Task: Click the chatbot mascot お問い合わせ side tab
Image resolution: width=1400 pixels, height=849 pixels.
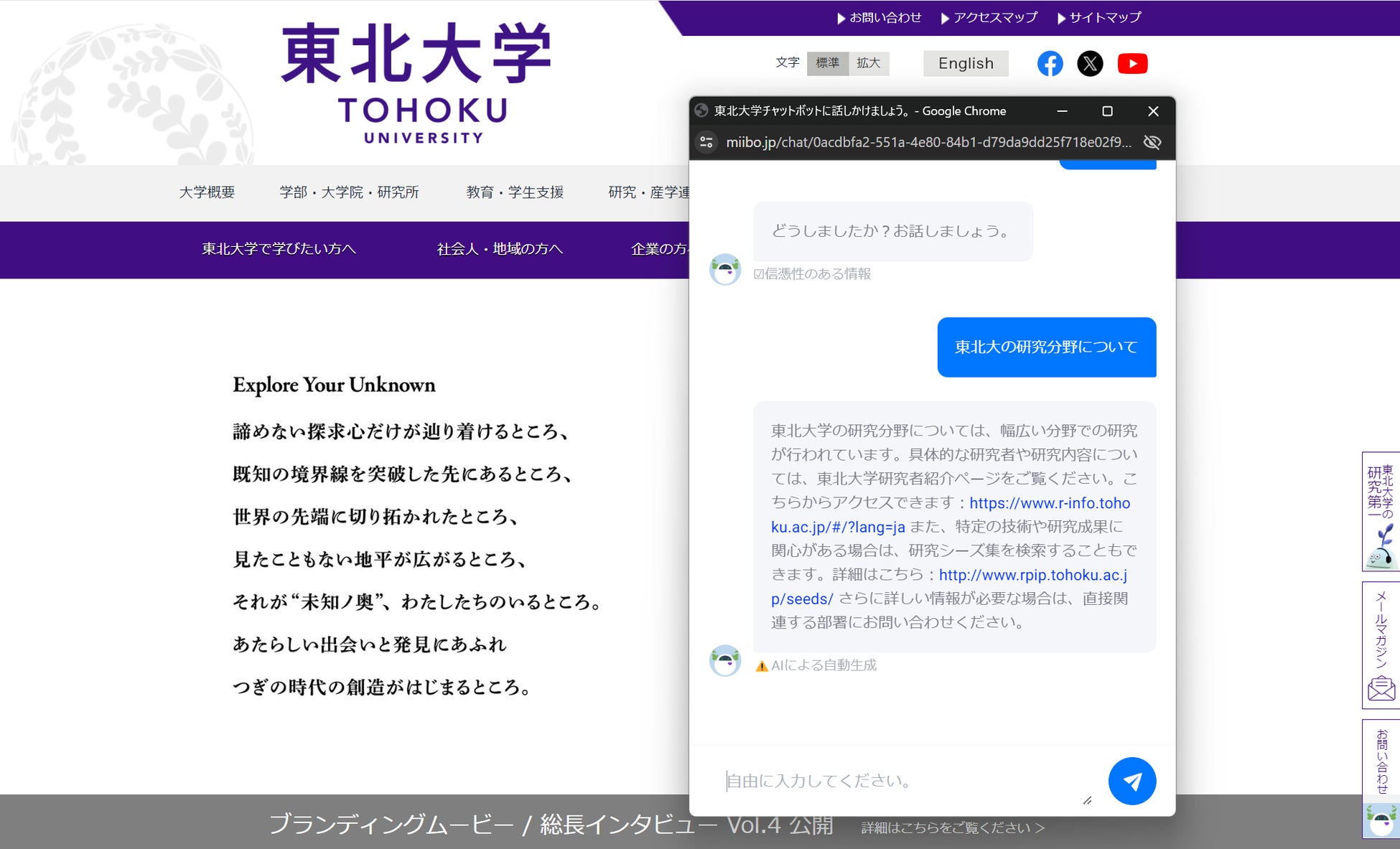Action: 1381,779
